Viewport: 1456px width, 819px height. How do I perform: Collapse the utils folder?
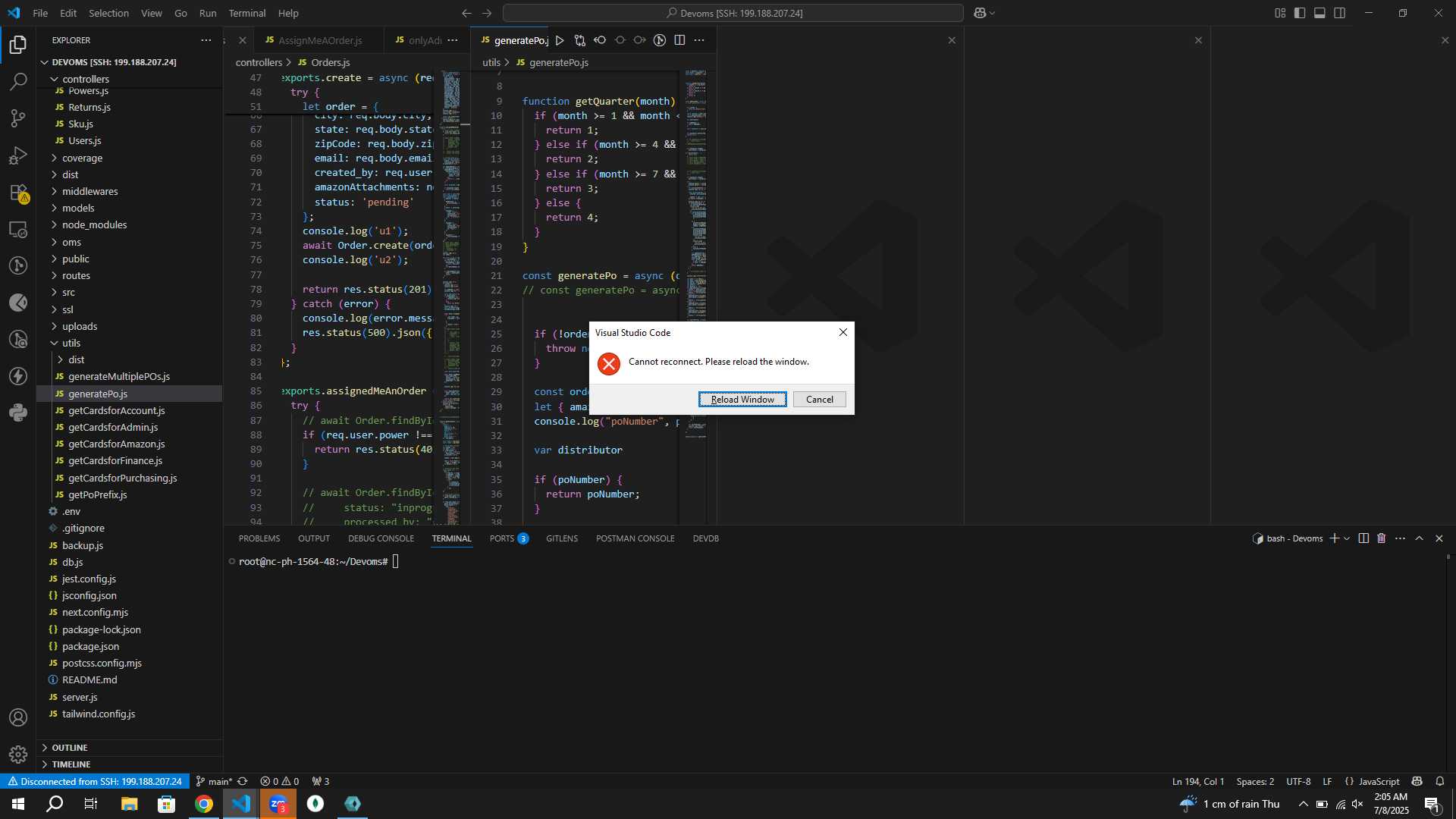(129, 343)
